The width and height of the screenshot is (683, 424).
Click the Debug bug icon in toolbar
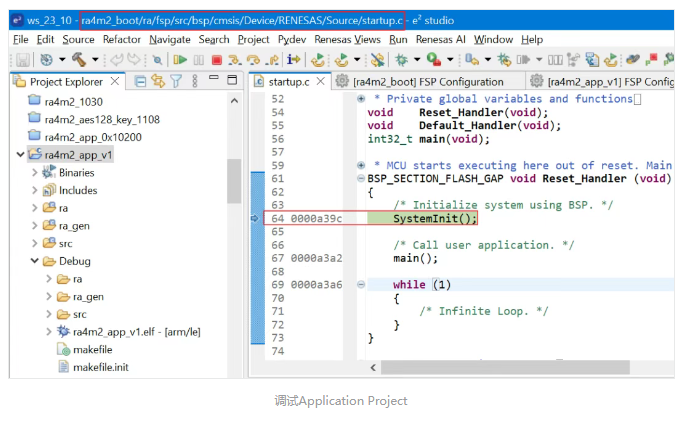[401, 60]
